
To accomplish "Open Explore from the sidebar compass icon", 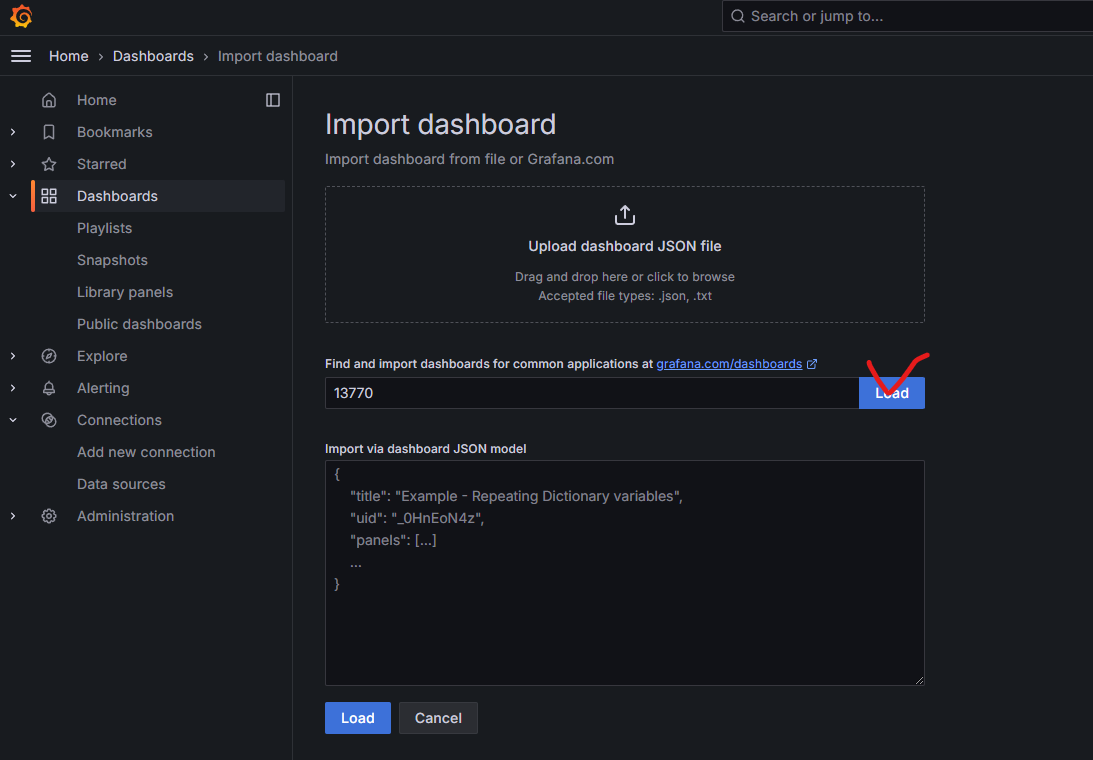I will (x=48, y=356).
